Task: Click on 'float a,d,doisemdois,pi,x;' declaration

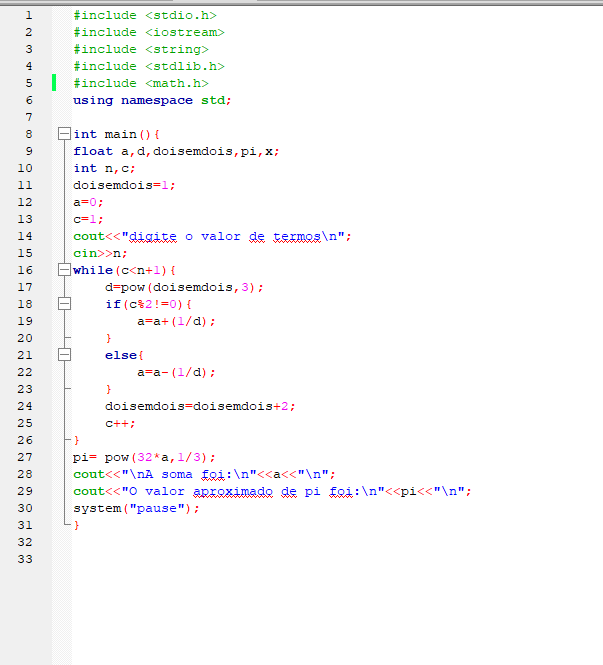Action: click(x=176, y=151)
